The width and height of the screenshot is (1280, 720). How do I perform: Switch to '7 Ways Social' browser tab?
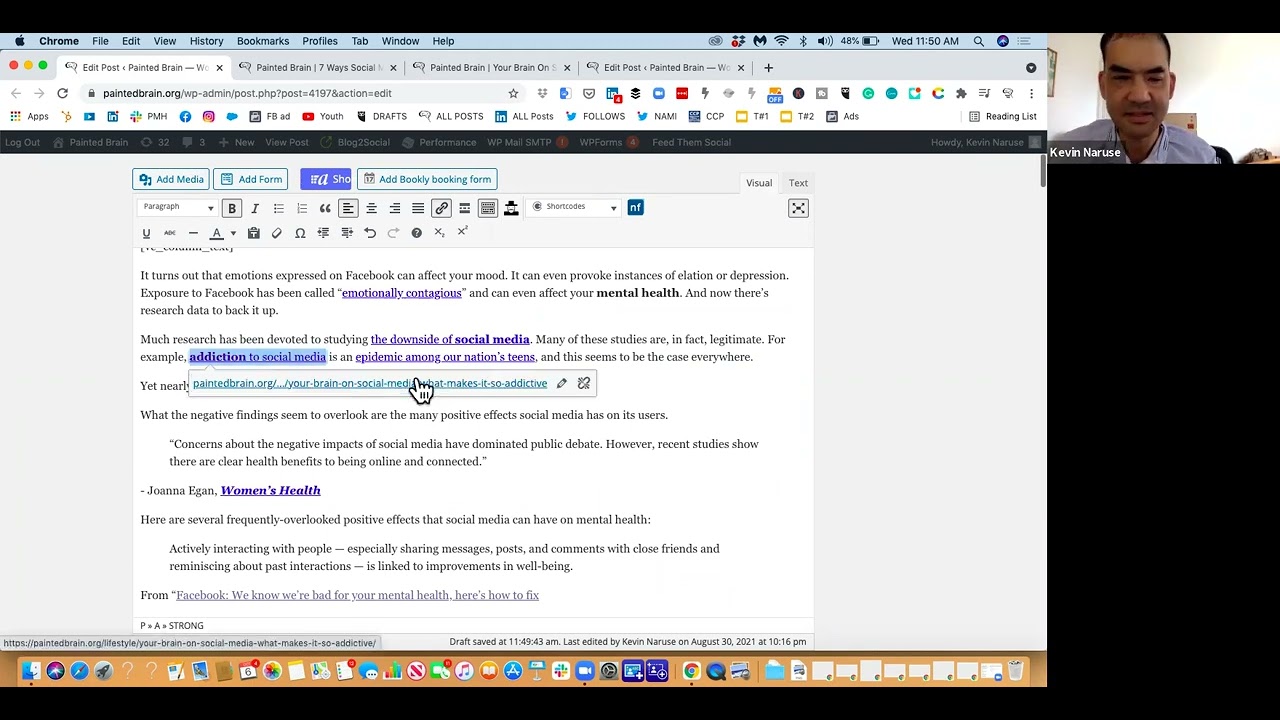(x=318, y=67)
